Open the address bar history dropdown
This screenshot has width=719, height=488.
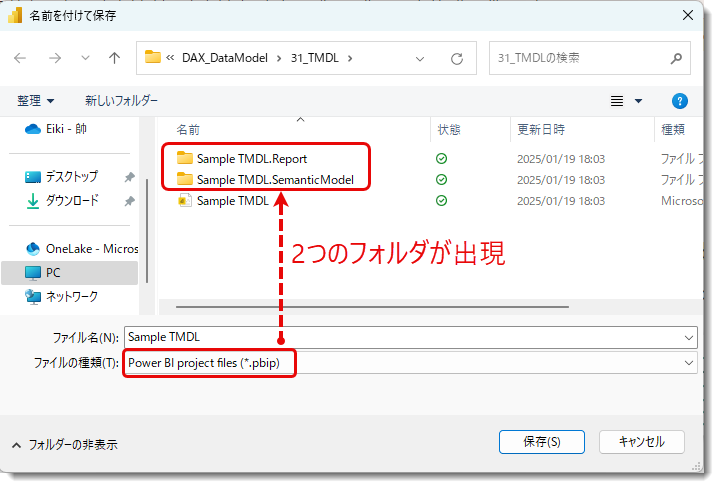pyautogui.click(x=420, y=59)
